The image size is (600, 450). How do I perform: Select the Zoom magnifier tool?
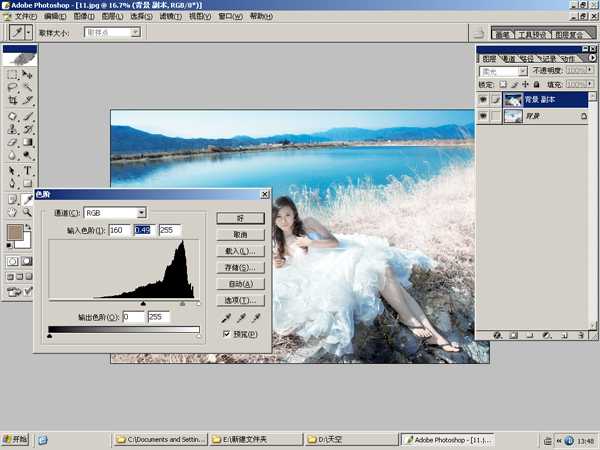[28, 211]
